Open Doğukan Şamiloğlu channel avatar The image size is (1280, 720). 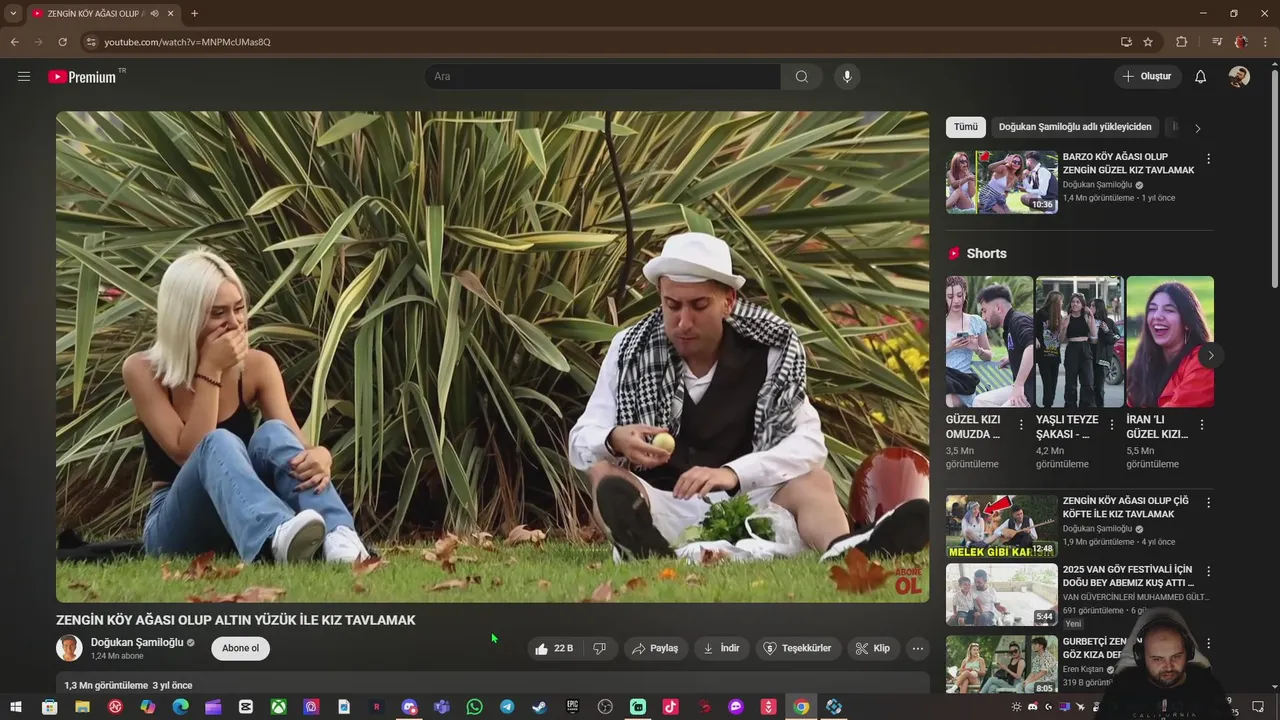pyautogui.click(x=69, y=648)
